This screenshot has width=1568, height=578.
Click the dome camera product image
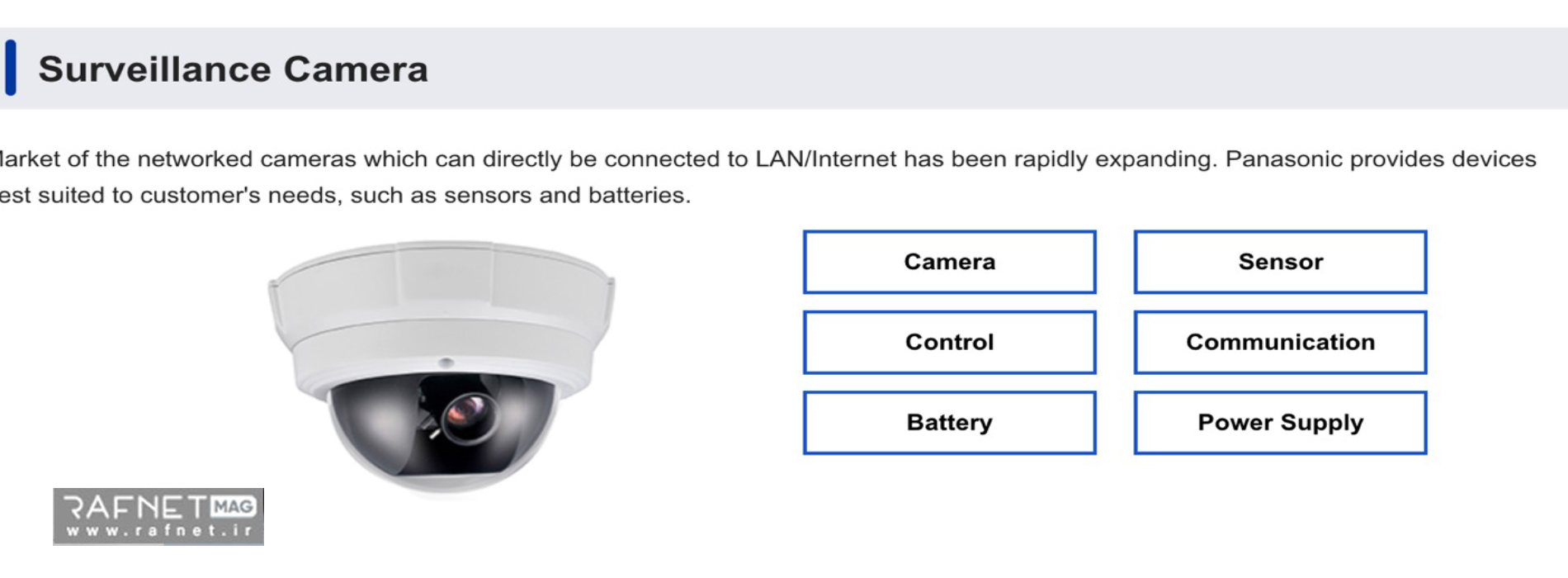pos(442,366)
